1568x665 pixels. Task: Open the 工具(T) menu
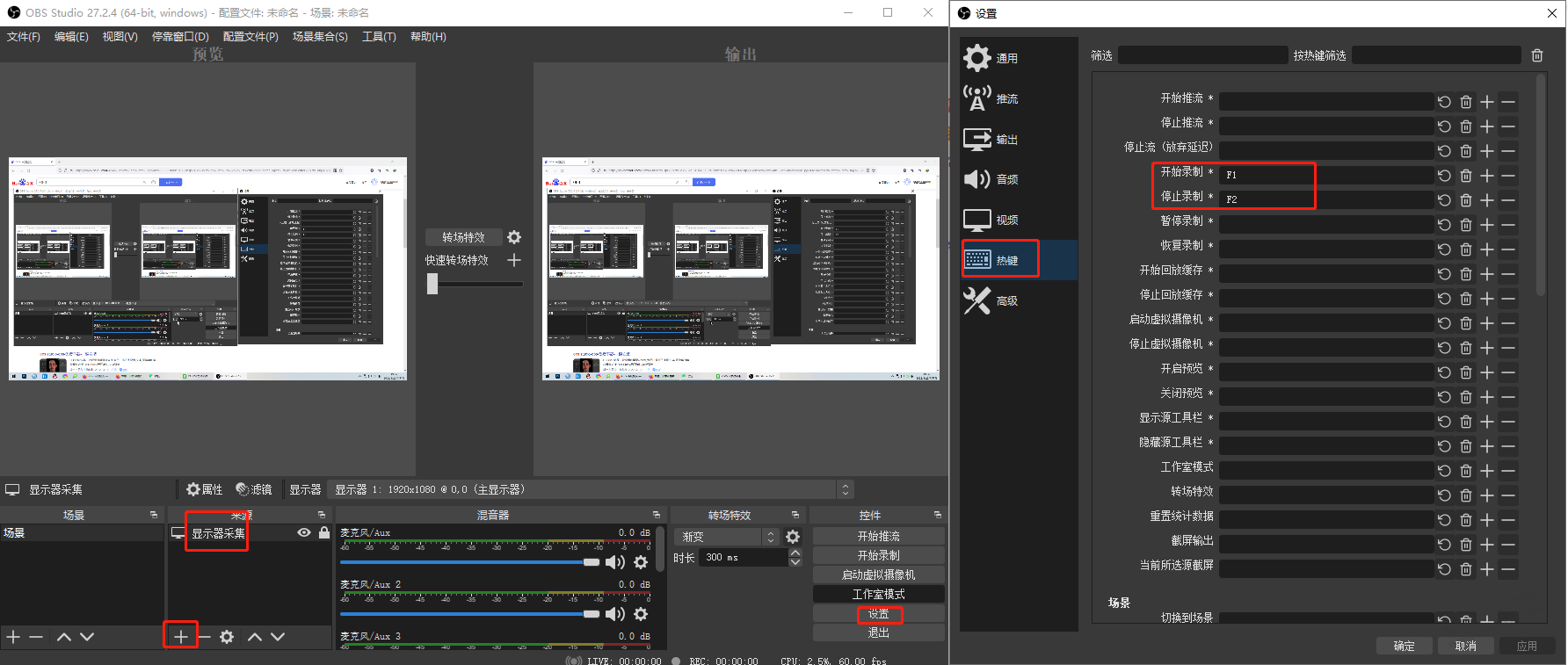click(379, 37)
